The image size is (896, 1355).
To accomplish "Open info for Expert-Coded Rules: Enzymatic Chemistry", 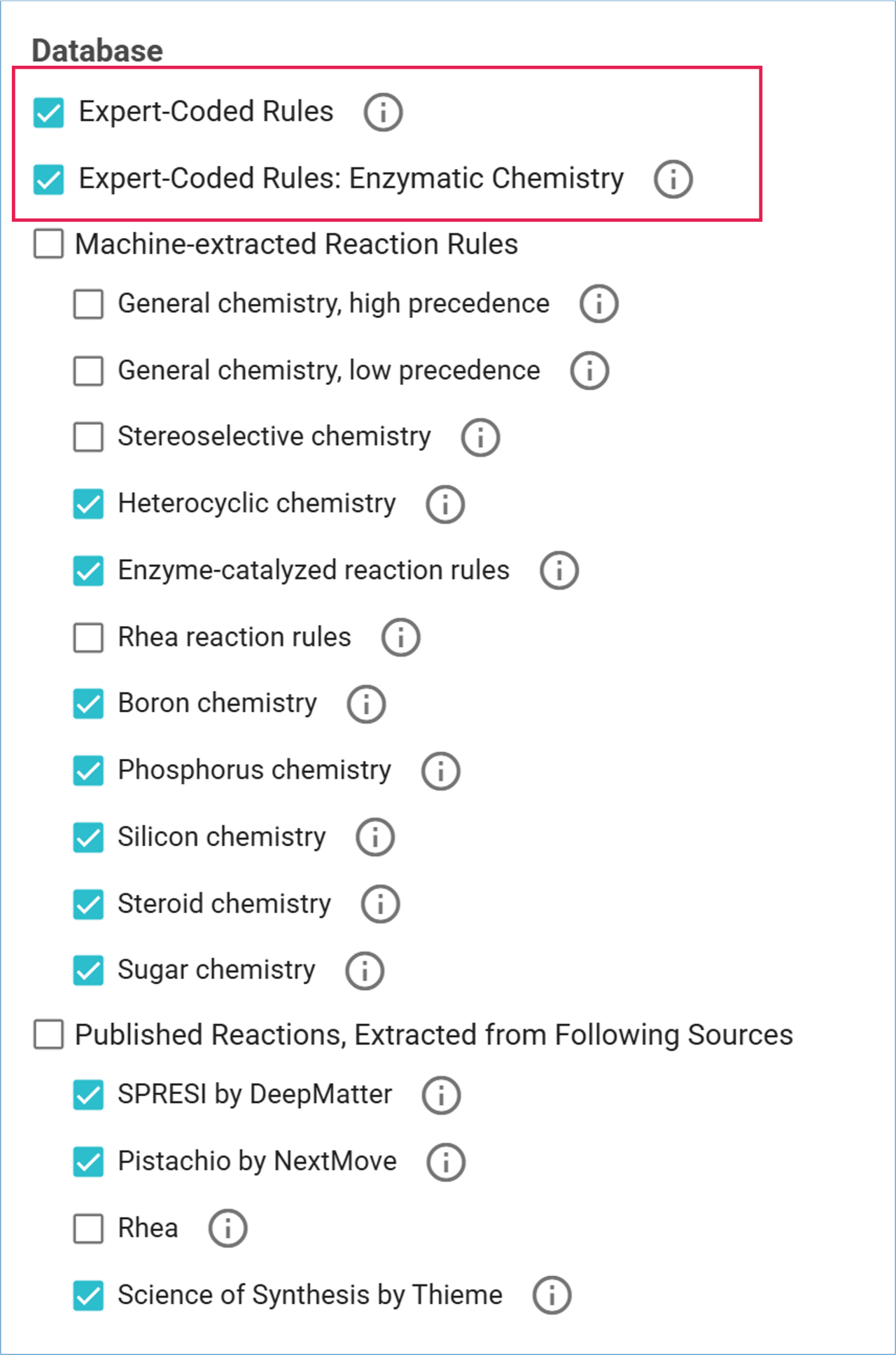I will tap(673, 179).
